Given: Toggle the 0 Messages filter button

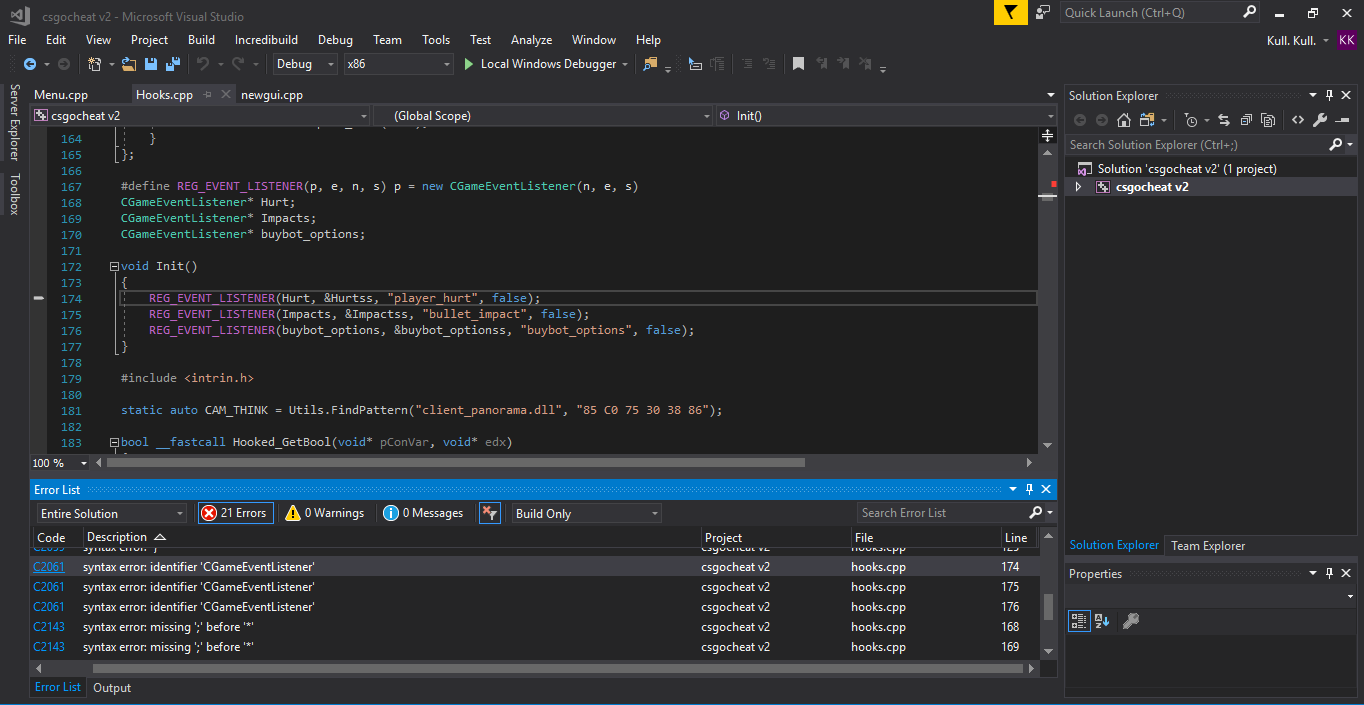Looking at the screenshot, I should click(423, 513).
